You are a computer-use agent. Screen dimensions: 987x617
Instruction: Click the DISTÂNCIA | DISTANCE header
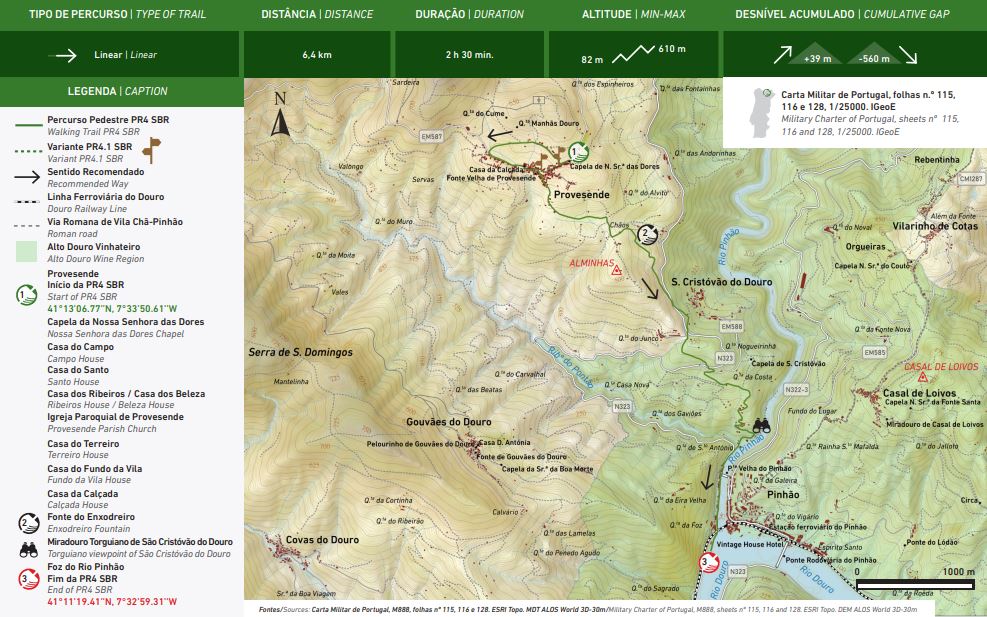[x=317, y=15]
